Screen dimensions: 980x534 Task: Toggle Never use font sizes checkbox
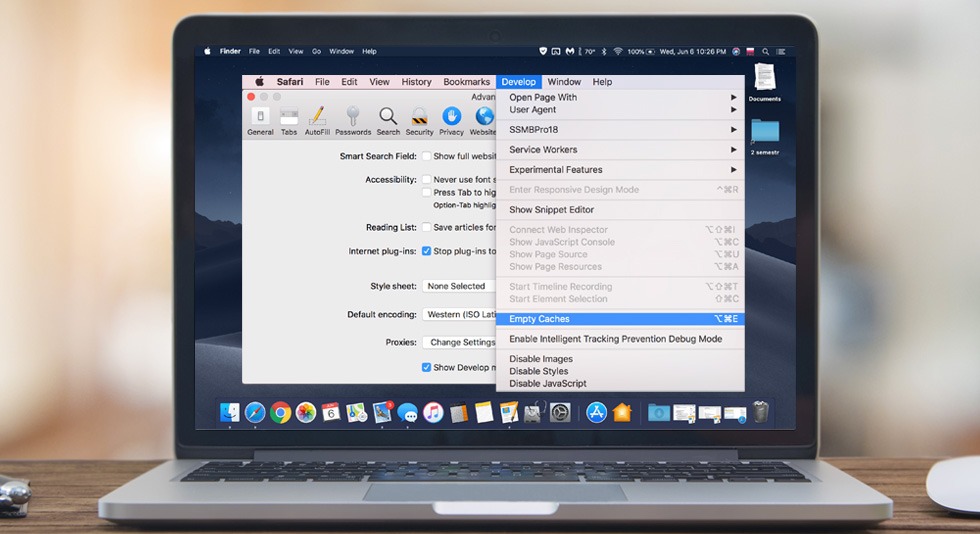click(426, 179)
